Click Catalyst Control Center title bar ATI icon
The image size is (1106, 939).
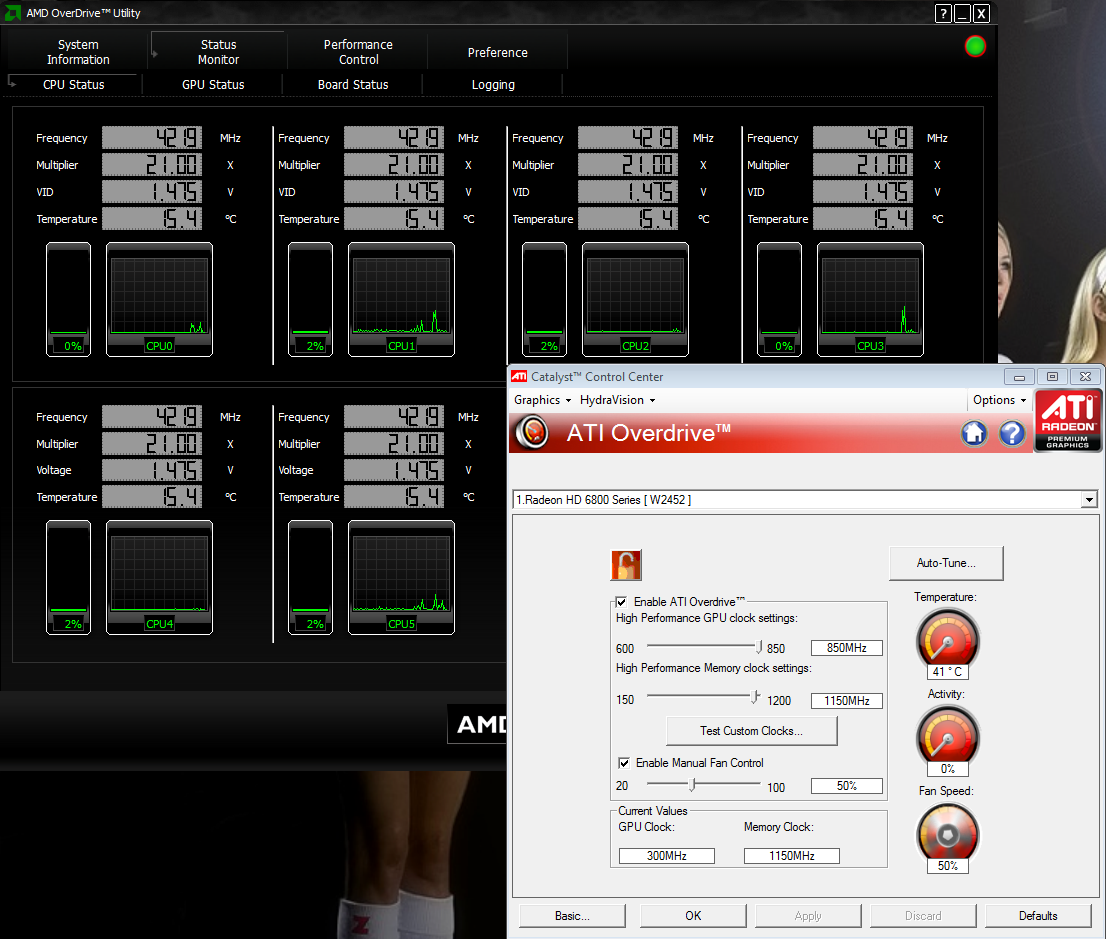[x=519, y=377]
